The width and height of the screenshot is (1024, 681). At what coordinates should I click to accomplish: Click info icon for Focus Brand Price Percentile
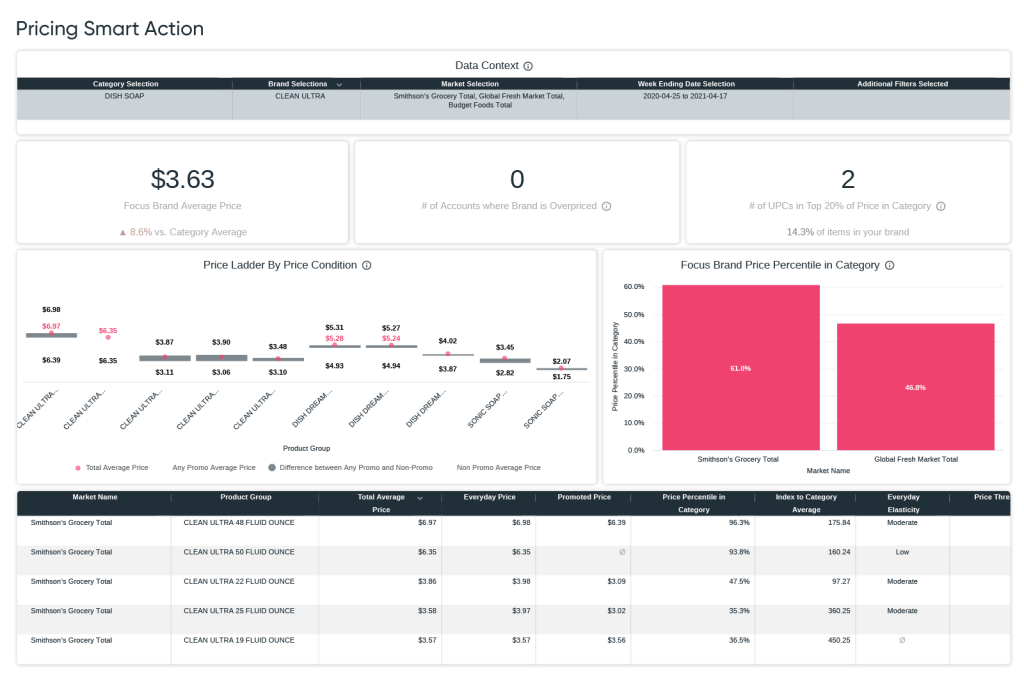tap(889, 266)
